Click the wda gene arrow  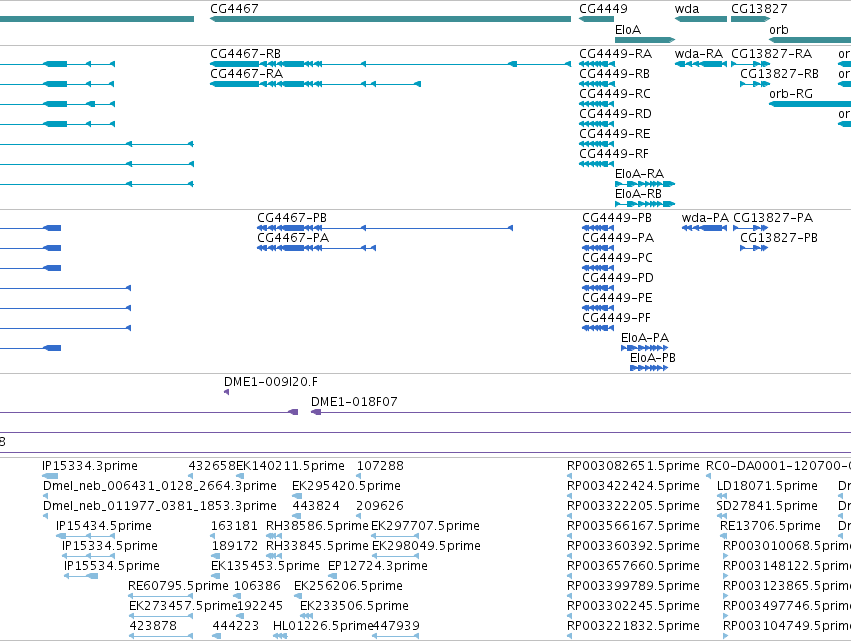coord(701,19)
